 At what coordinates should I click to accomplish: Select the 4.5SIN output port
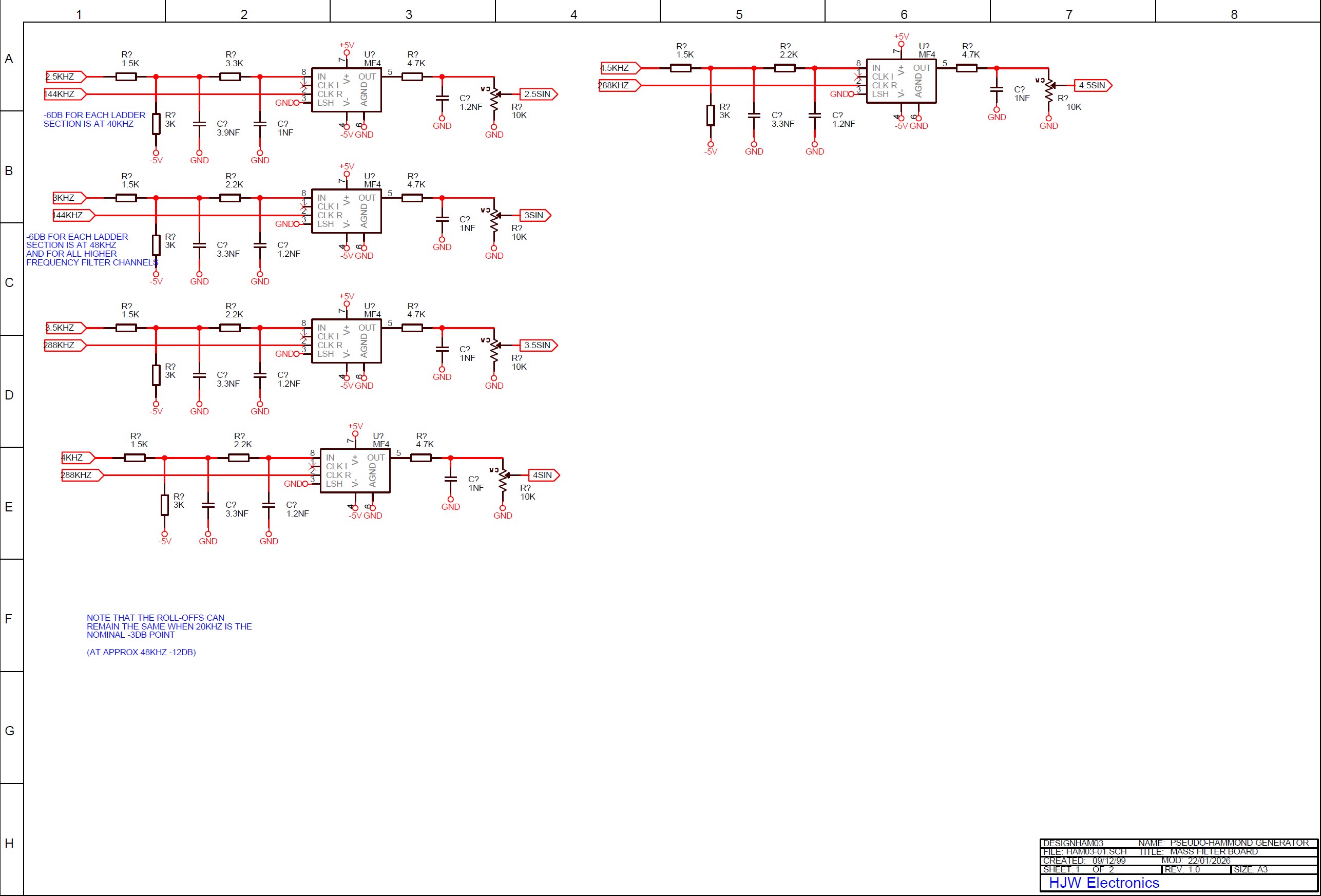tap(1092, 86)
